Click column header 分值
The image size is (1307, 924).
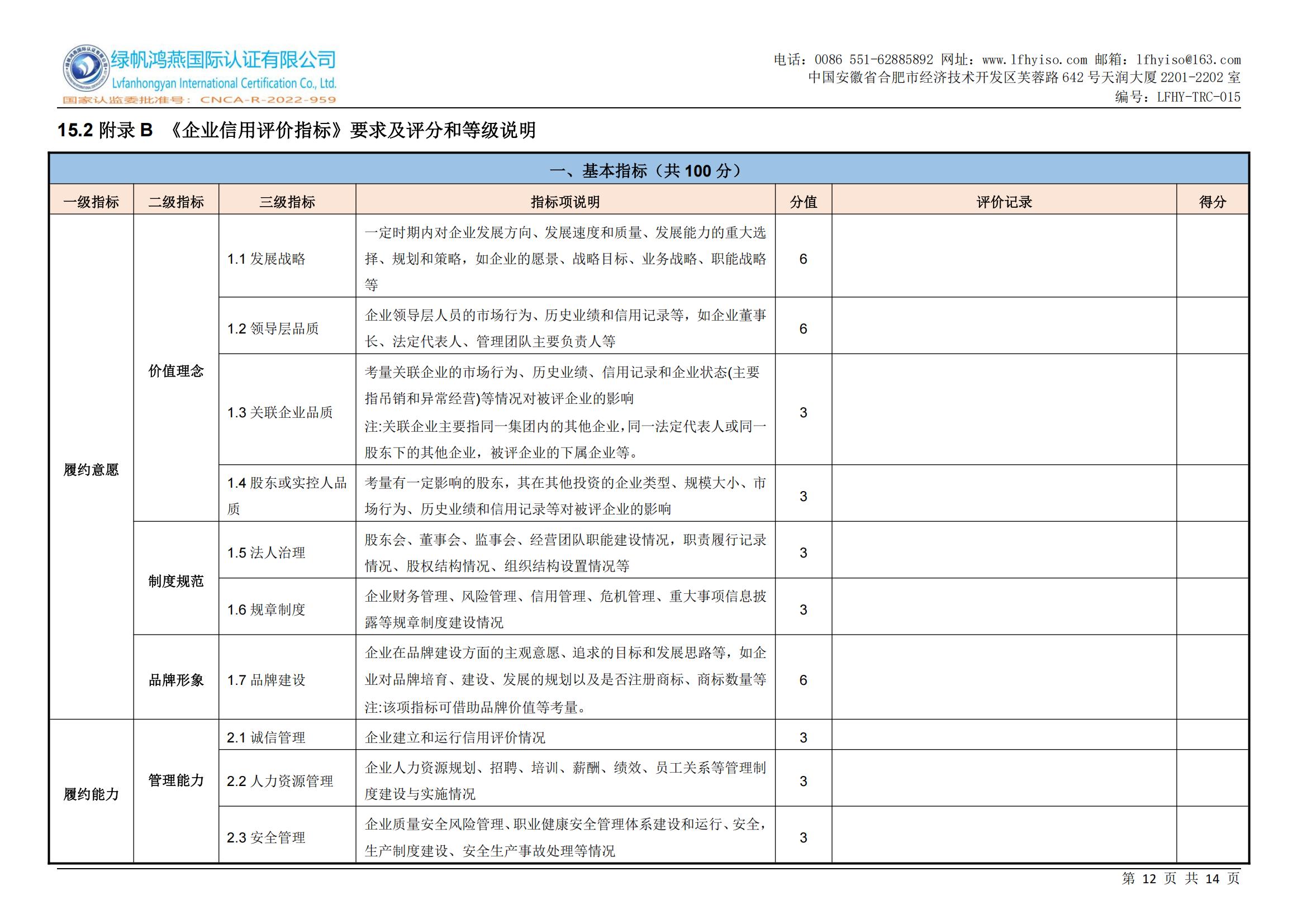pos(803,202)
